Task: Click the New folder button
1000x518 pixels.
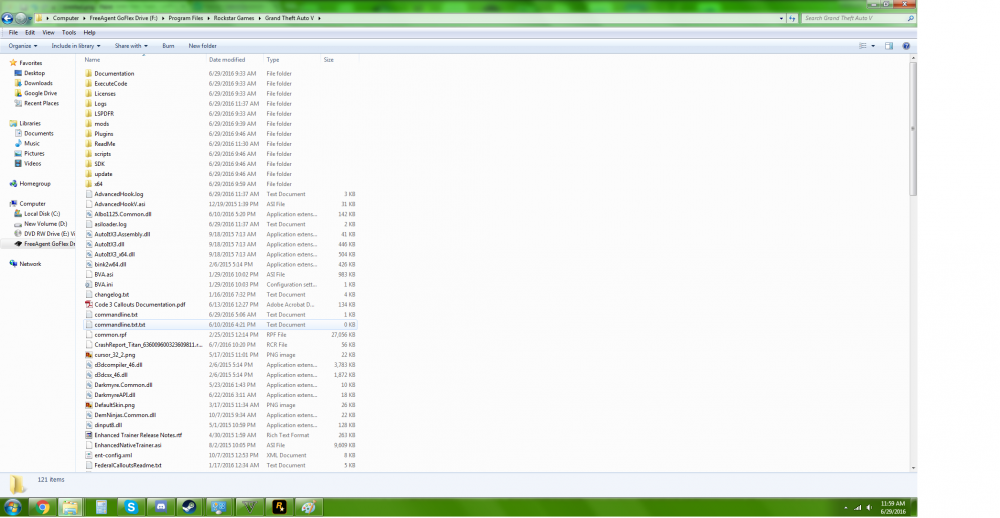Action: (x=202, y=46)
